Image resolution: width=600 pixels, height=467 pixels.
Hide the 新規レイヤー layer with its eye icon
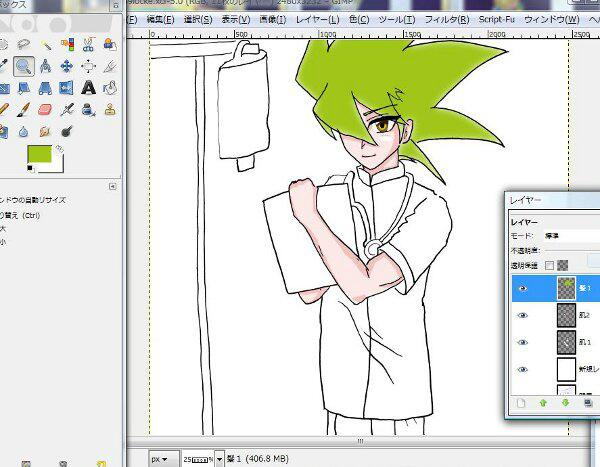point(523,369)
